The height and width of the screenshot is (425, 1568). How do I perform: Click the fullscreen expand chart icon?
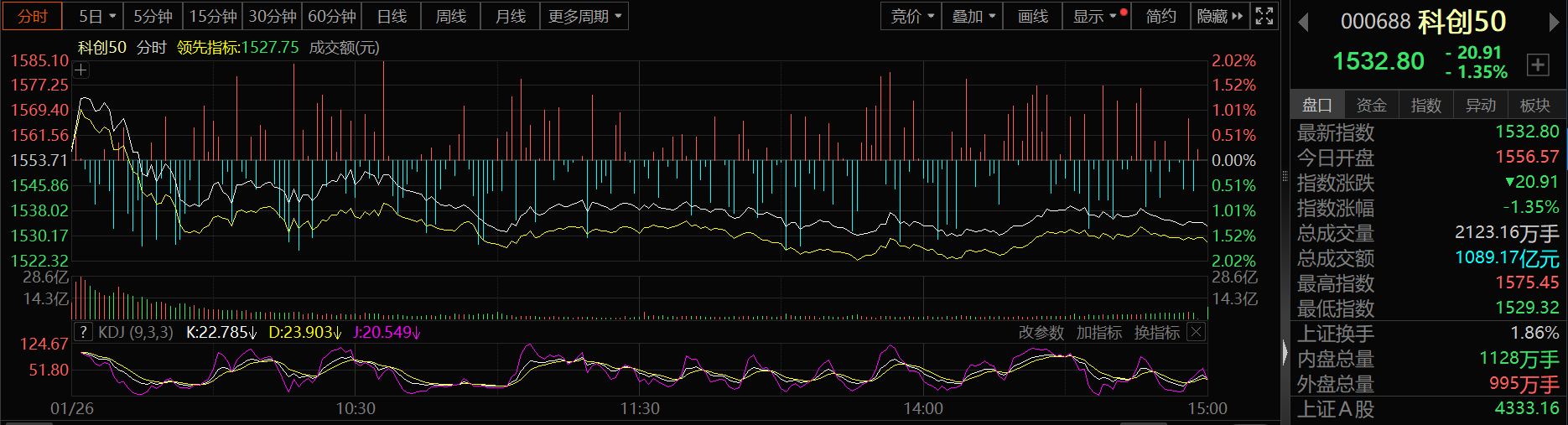[x=1264, y=16]
